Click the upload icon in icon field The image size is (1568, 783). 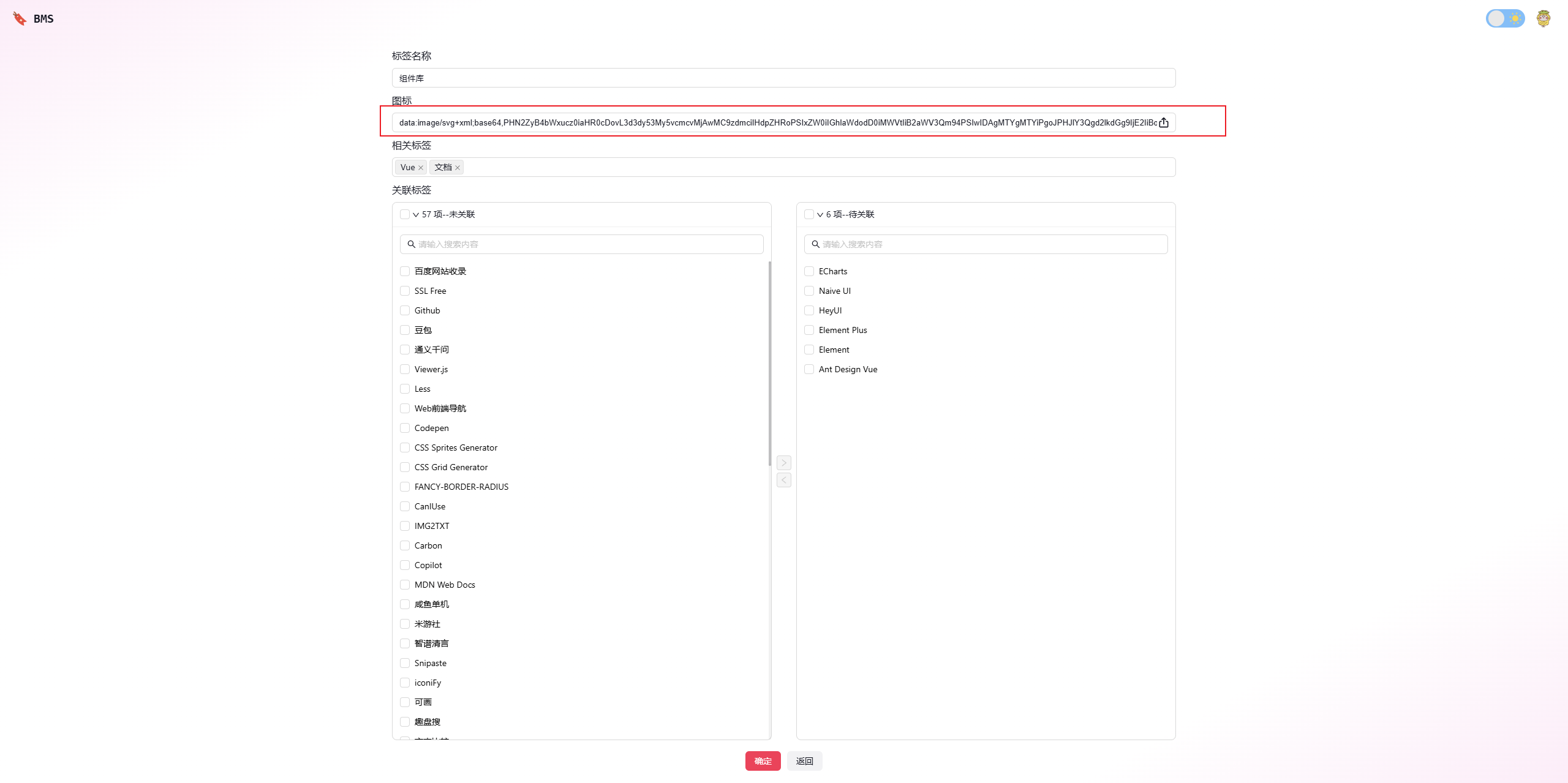click(1164, 122)
